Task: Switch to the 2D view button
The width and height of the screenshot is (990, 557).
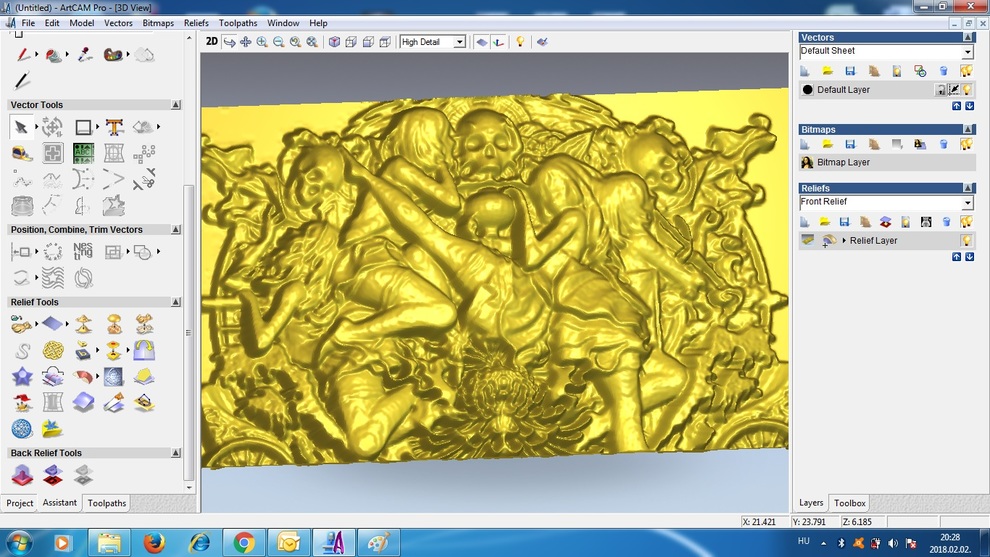Action: (x=212, y=42)
